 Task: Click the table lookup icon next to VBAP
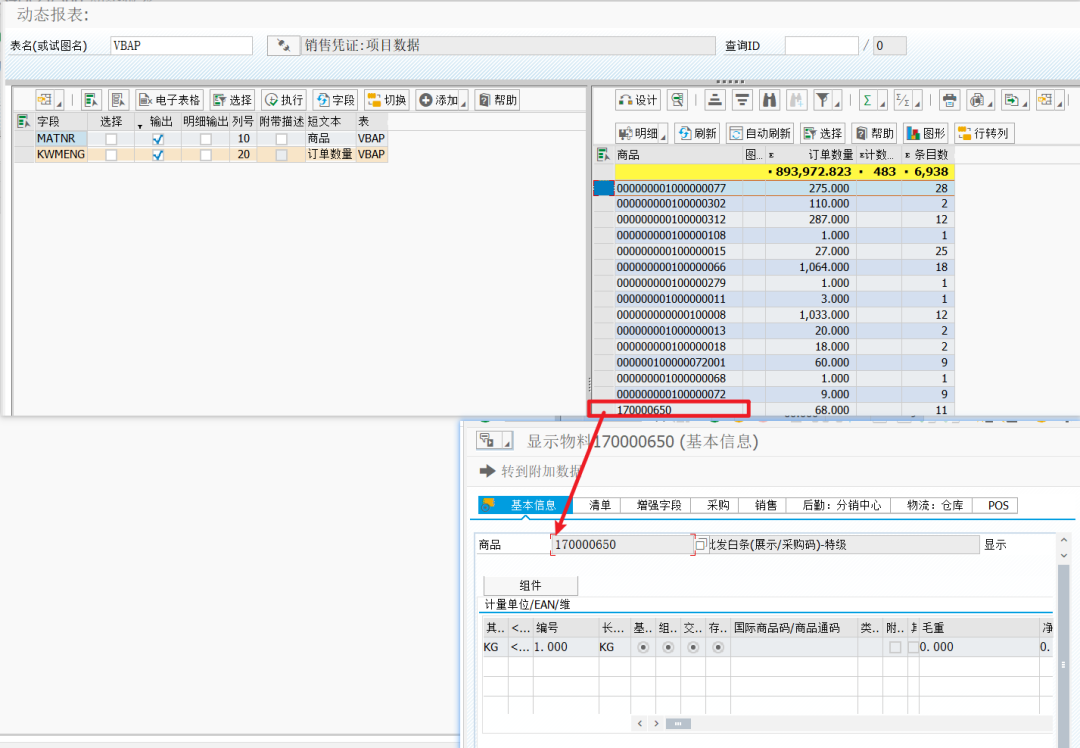[x=282, y=45]
